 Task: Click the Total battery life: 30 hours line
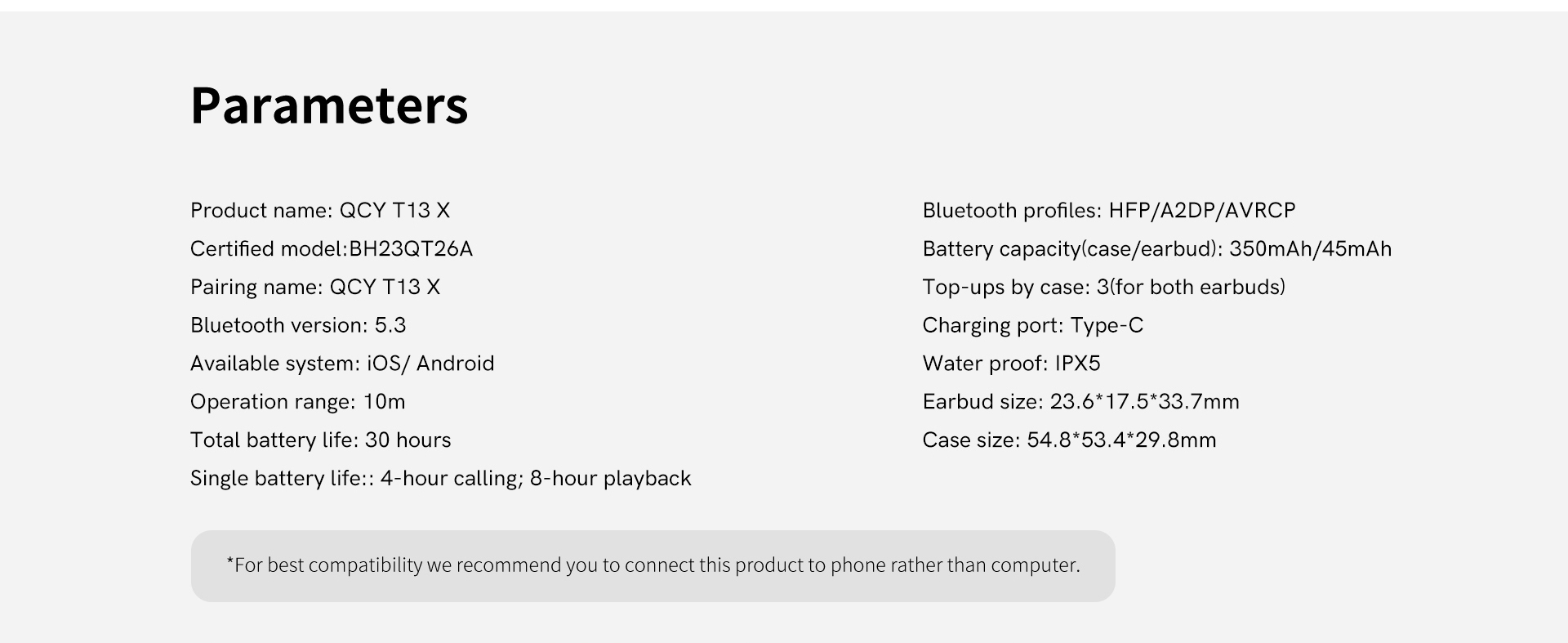[320, 440]
